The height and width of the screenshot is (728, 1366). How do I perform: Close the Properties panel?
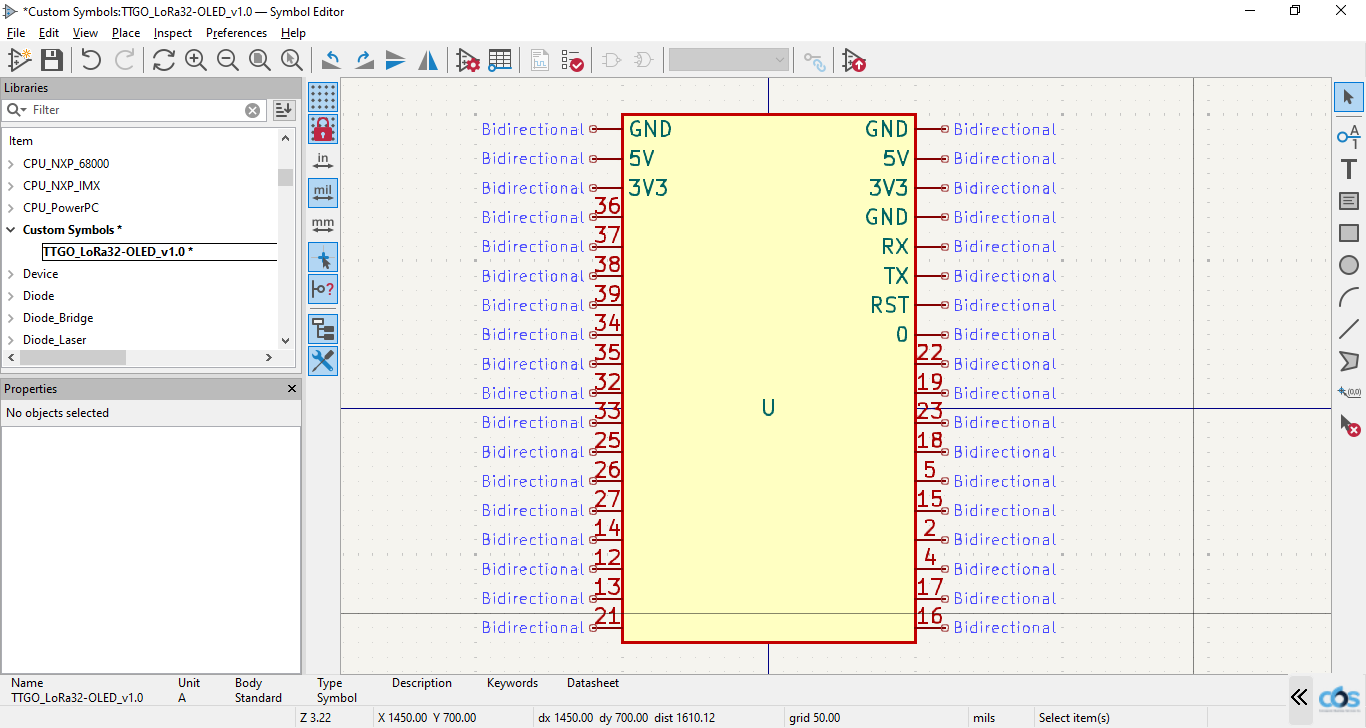click(292, 389)
